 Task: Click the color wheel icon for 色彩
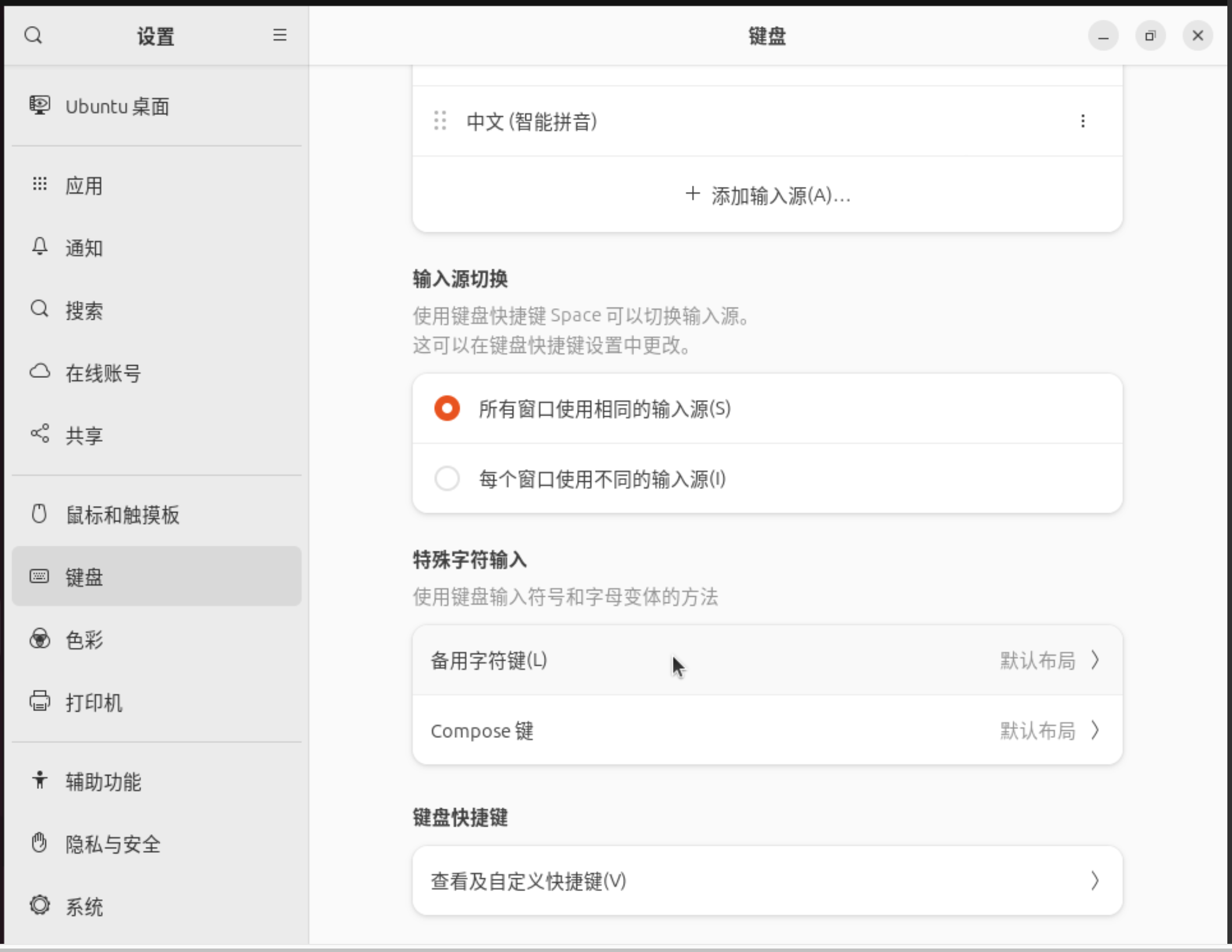(39, 639)
